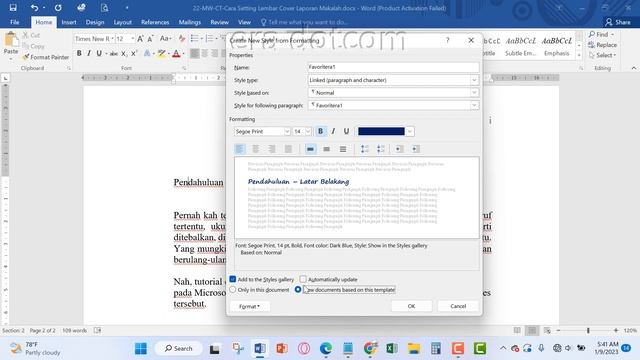Center align in the style dialog
Viewport: 640px width, 360px height.
pos(256,149)
